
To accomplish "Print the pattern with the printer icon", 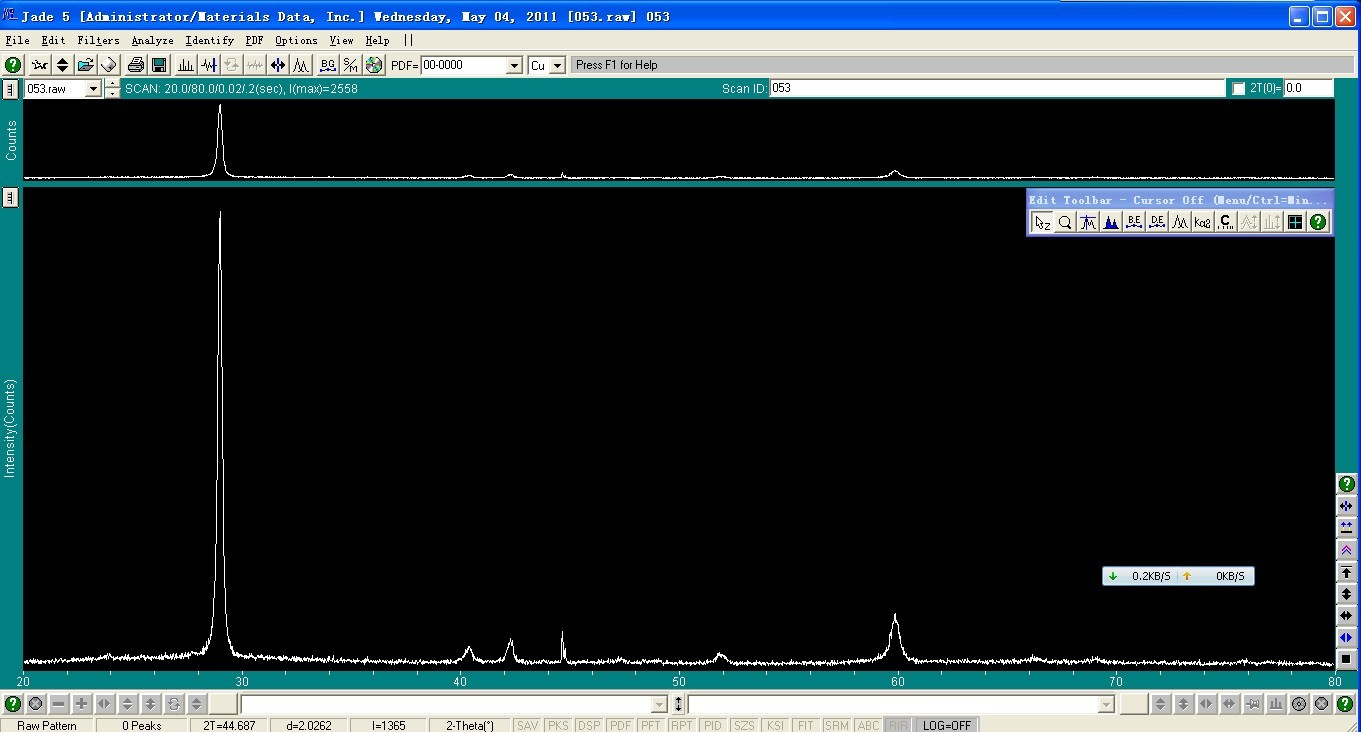I will tap(136, 65).
